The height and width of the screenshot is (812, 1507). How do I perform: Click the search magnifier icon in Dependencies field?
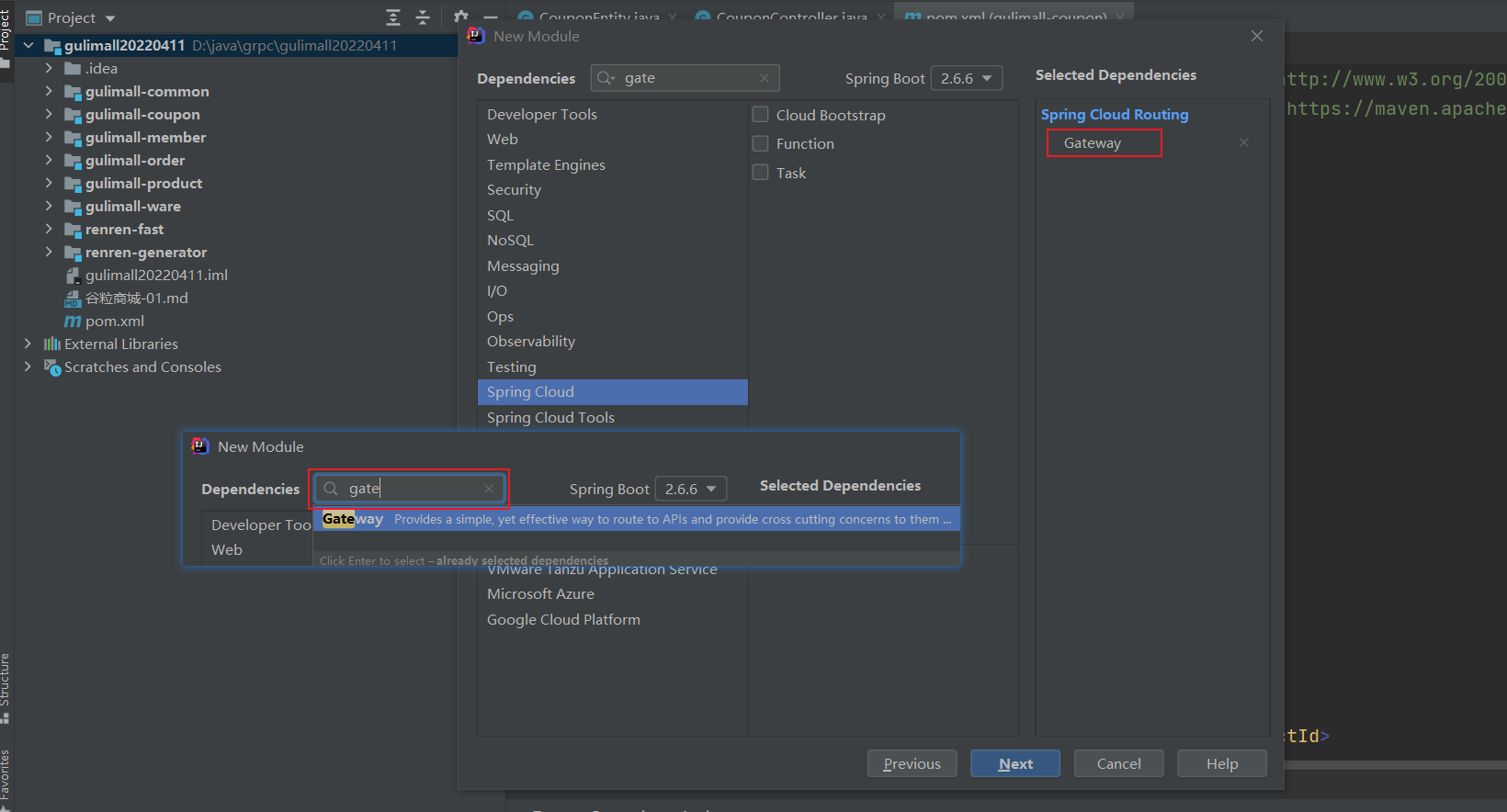606,78
